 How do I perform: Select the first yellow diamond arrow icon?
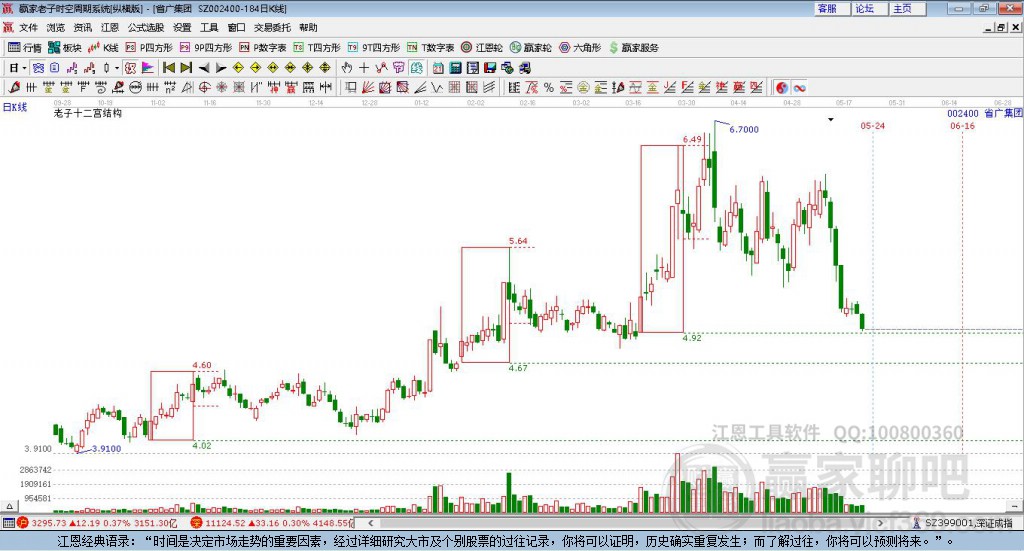click(x=238, y=68)
